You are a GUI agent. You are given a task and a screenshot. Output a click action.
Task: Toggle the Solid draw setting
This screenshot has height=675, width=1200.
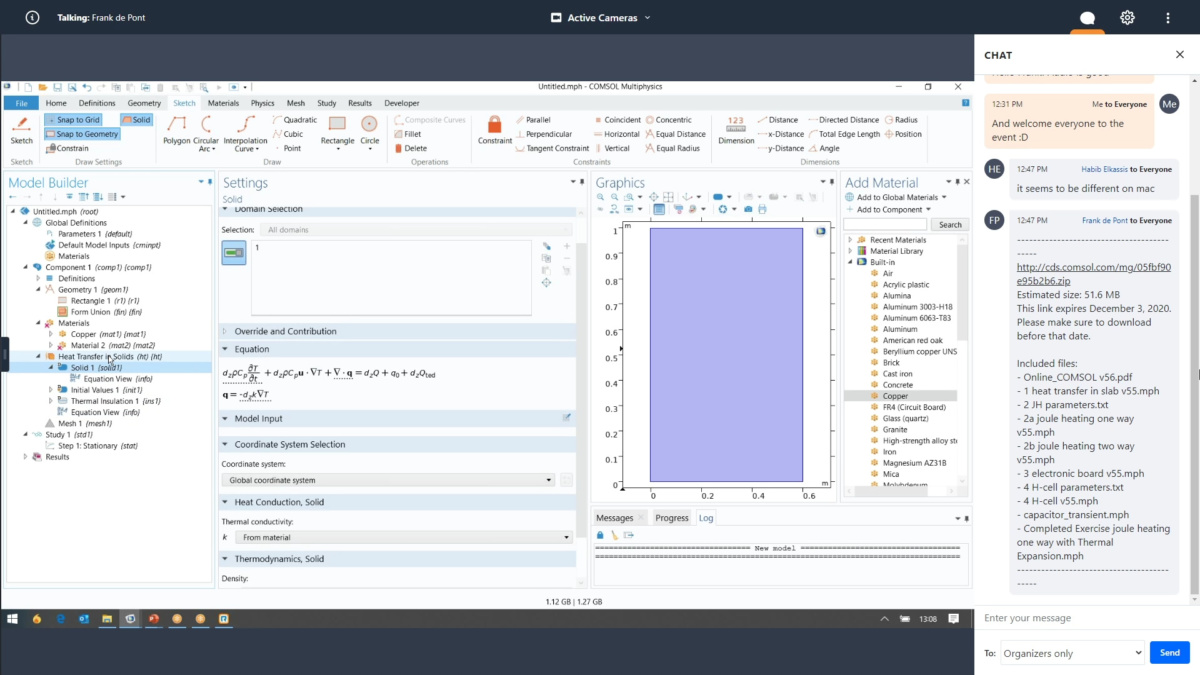coord(137,120)
